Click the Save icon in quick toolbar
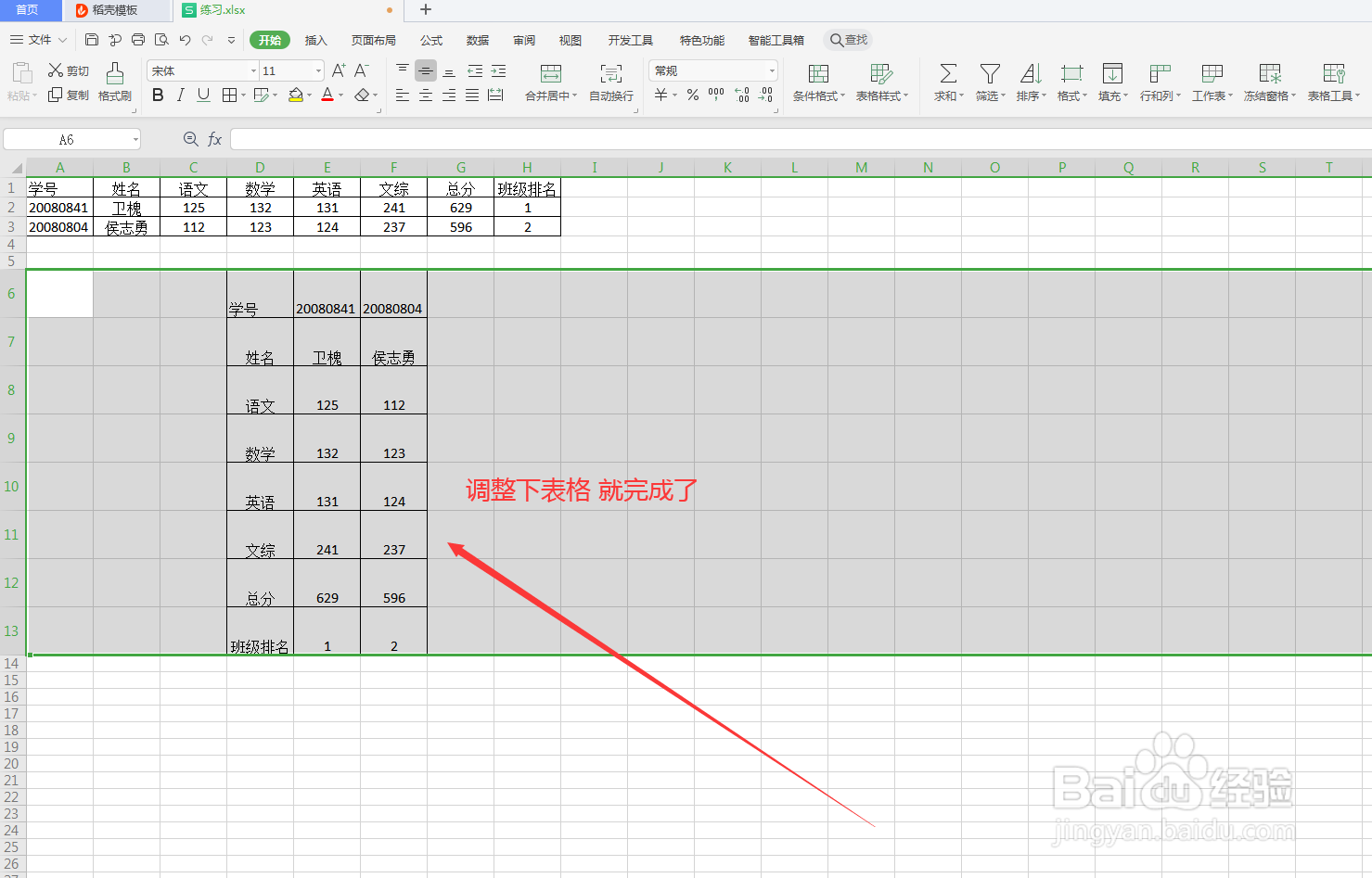 (x=91, y=40)
